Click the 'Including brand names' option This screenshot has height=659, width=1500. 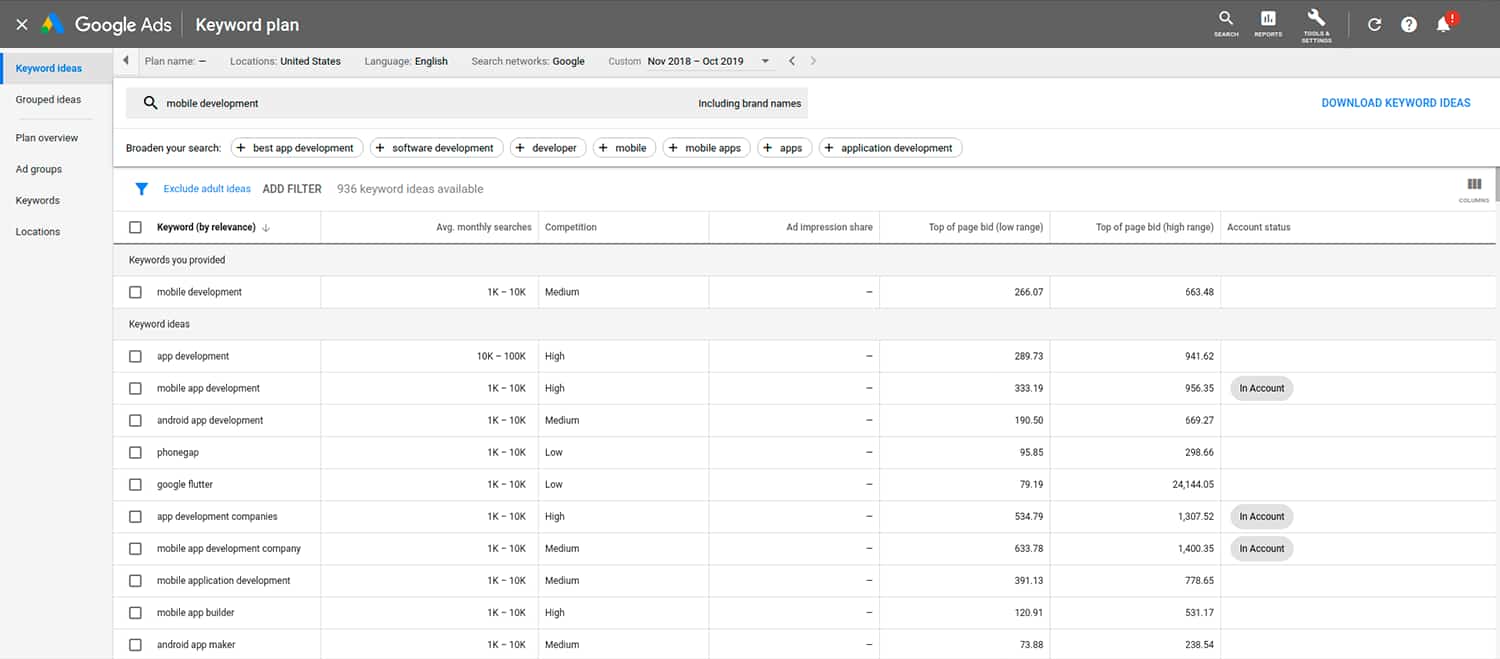pyautogui.click(x=750, y=103)
